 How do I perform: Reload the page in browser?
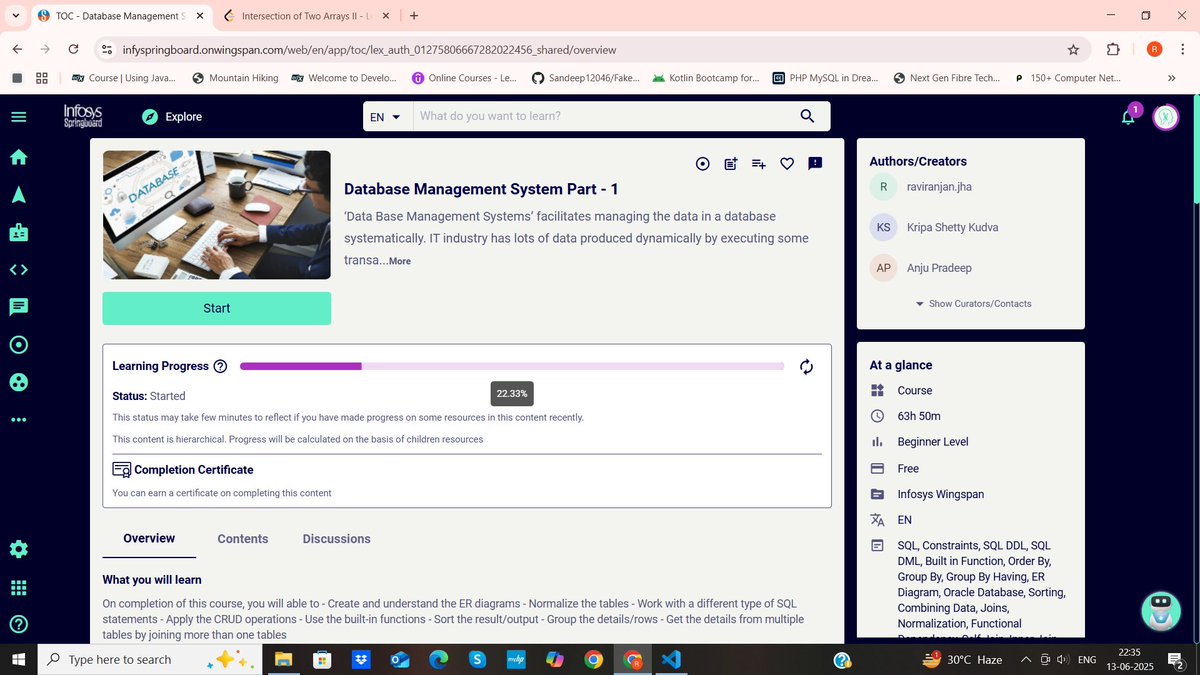pyautogui.click(x=73, y=49)
